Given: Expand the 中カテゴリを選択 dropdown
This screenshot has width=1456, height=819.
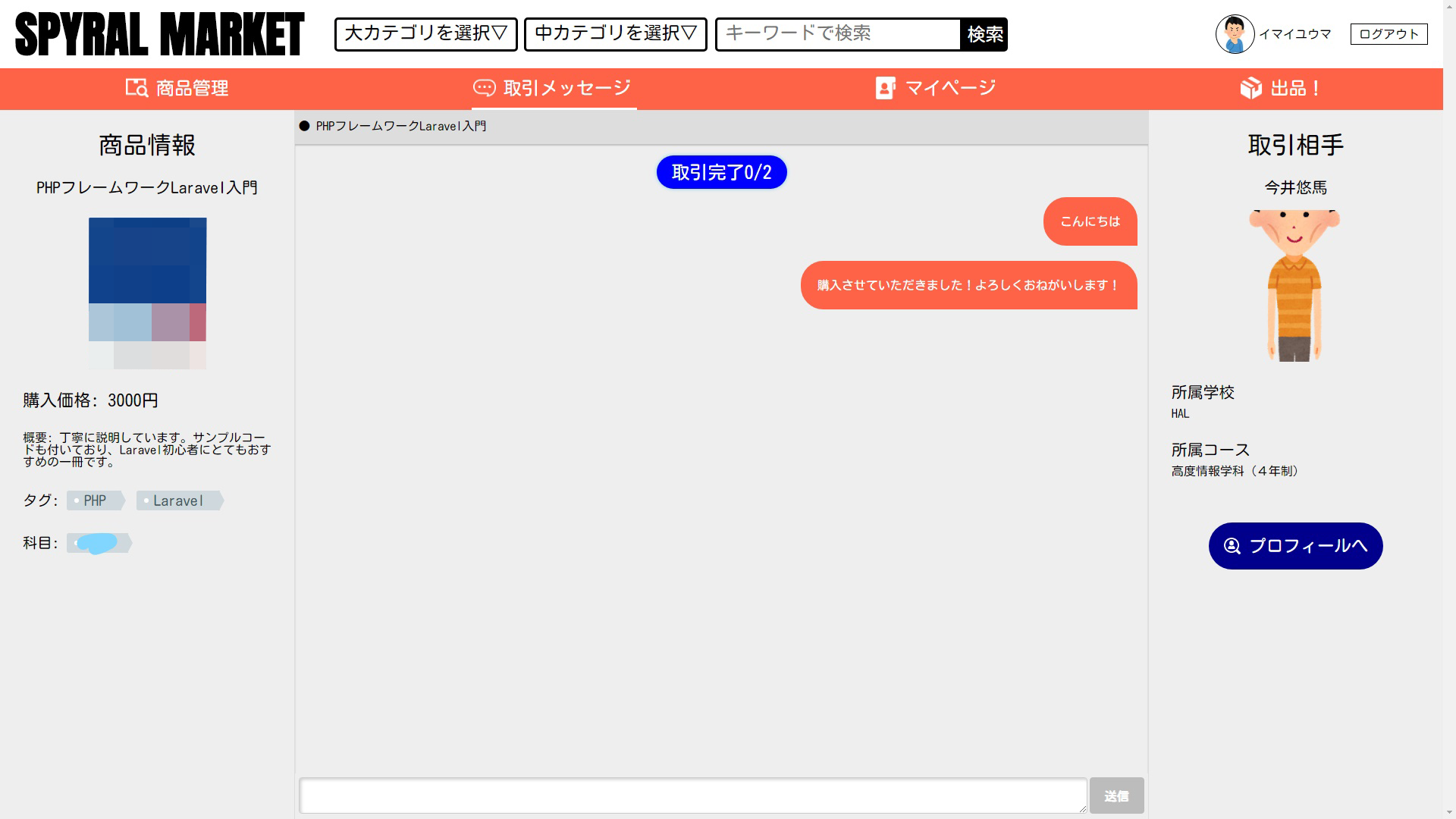Looking at the screenshot, I should (x=615, y=34).
